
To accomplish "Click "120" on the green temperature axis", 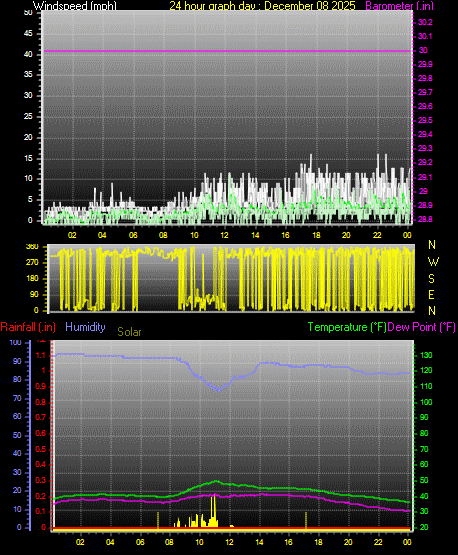I will click(426, 371).
